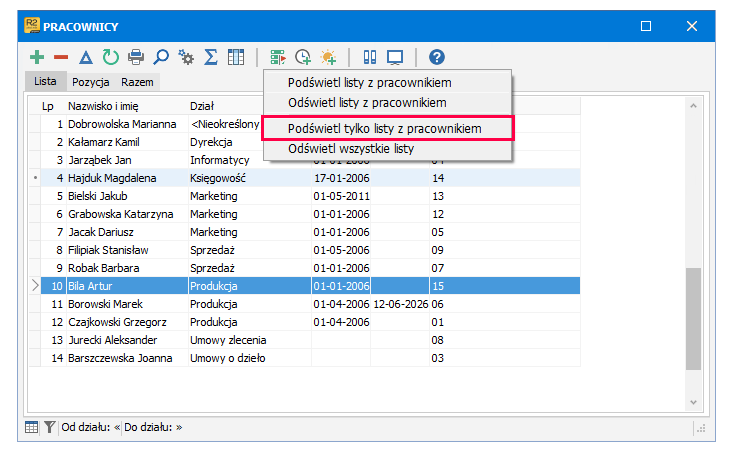
Task: Click the funnel filter icon in status bar
Action: click(x=50, y=427)
